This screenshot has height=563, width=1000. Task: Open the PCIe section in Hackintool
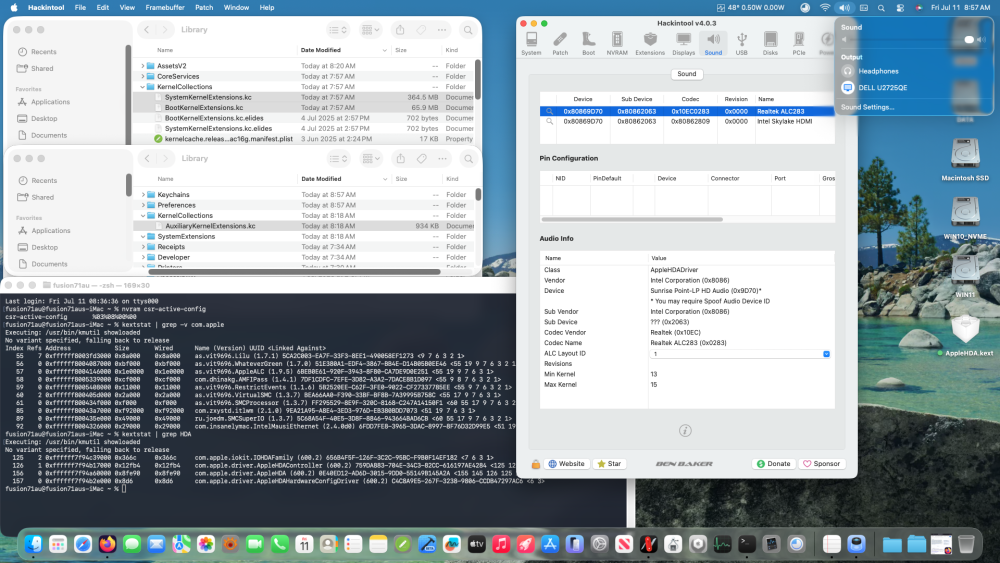[798, 43]
